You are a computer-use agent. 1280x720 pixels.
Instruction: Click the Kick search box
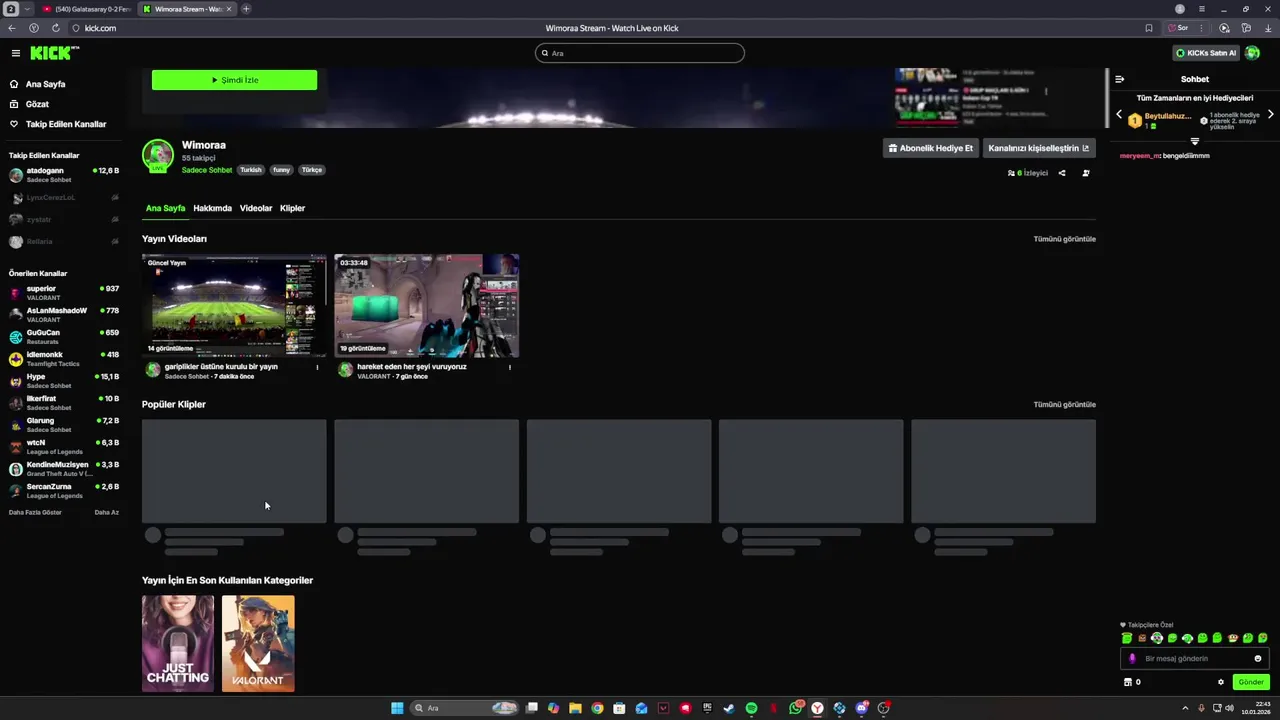coord(640,53)
